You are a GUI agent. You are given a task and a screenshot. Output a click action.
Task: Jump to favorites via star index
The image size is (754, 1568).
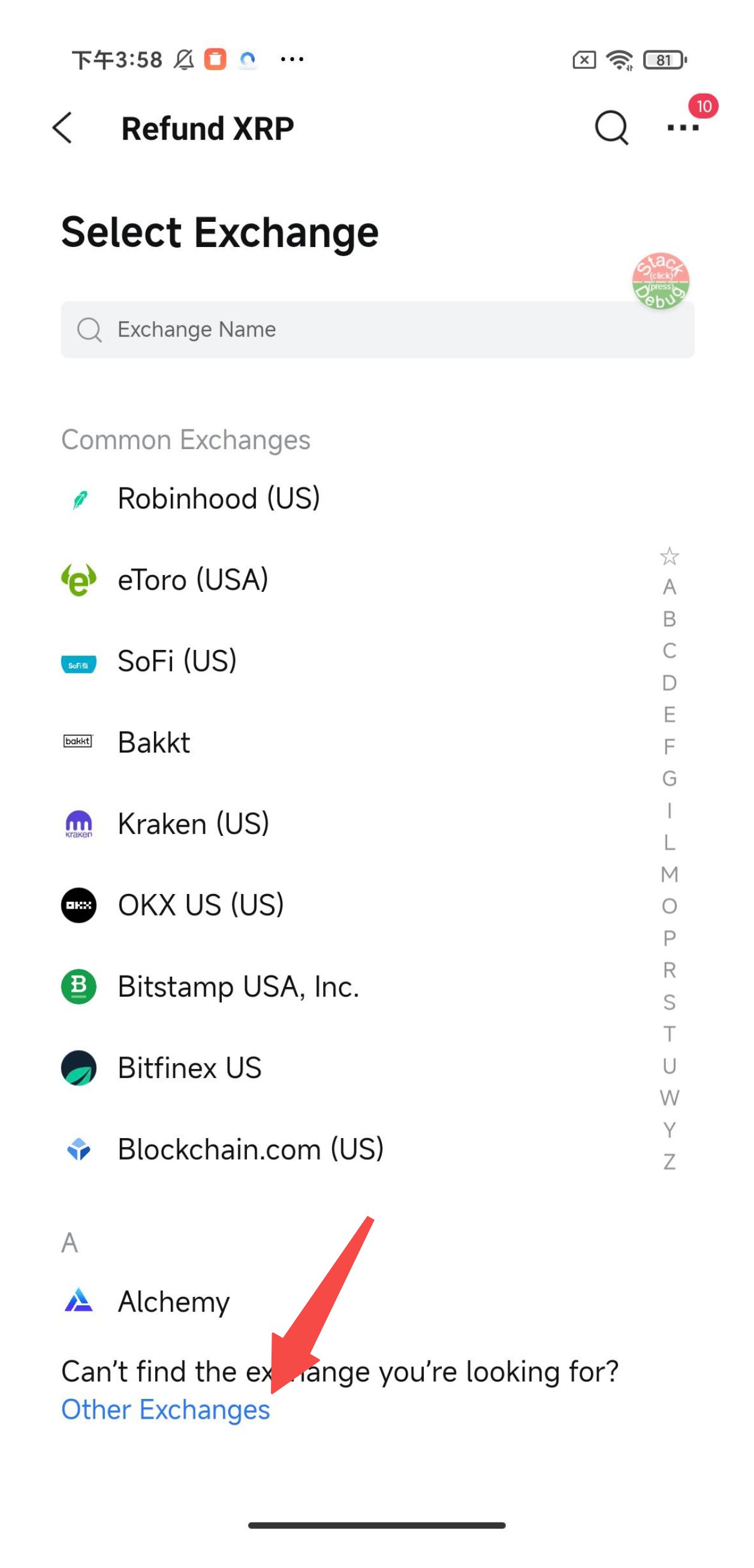[x=669, y=556]
